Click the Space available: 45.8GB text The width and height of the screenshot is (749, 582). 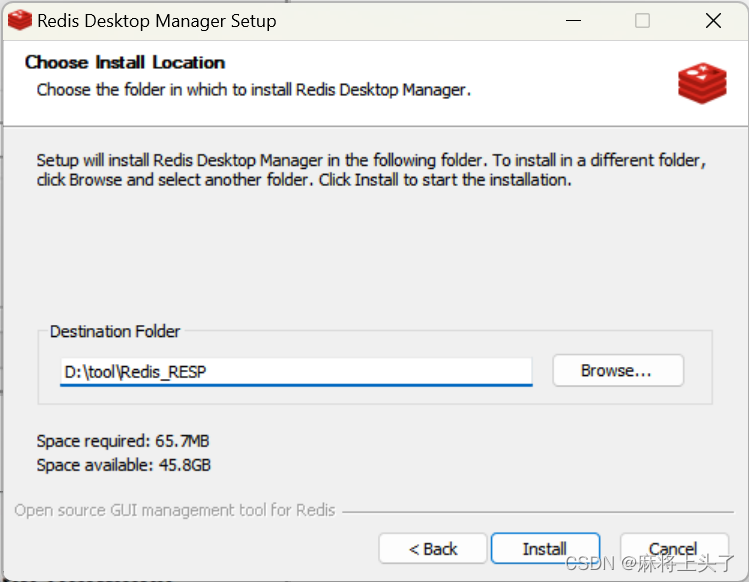[x=124, y=464]
